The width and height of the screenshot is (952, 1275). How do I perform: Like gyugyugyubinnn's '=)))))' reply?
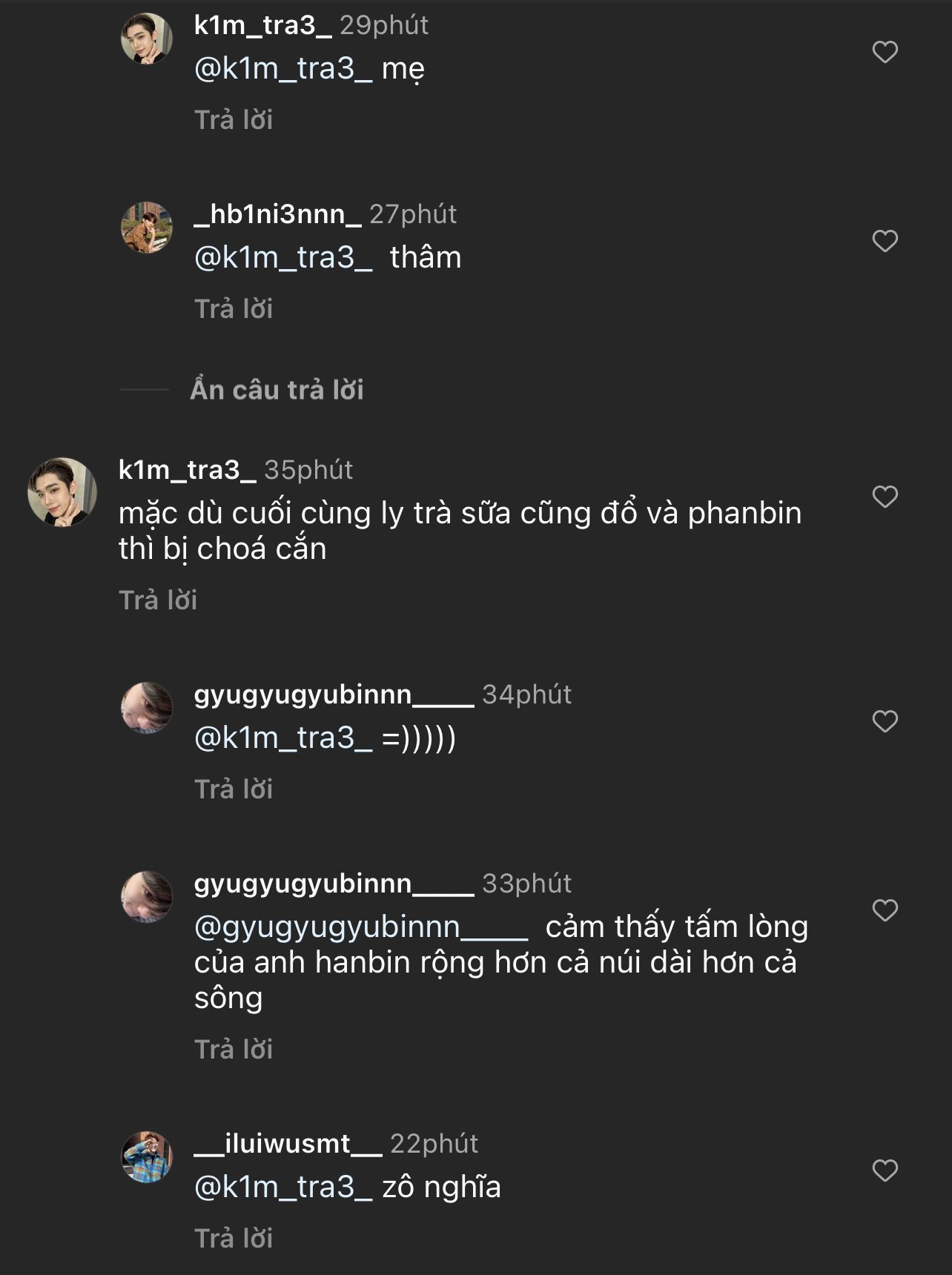click(885, 721)
